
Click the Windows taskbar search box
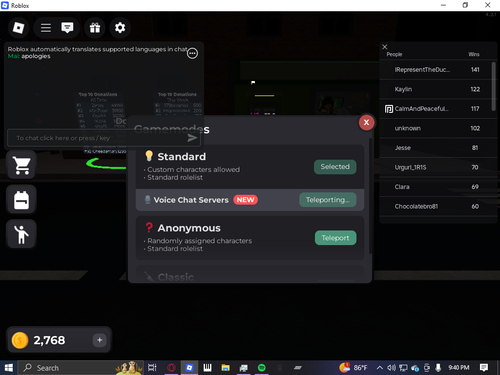pyautogui.click(x=80, y=368)
